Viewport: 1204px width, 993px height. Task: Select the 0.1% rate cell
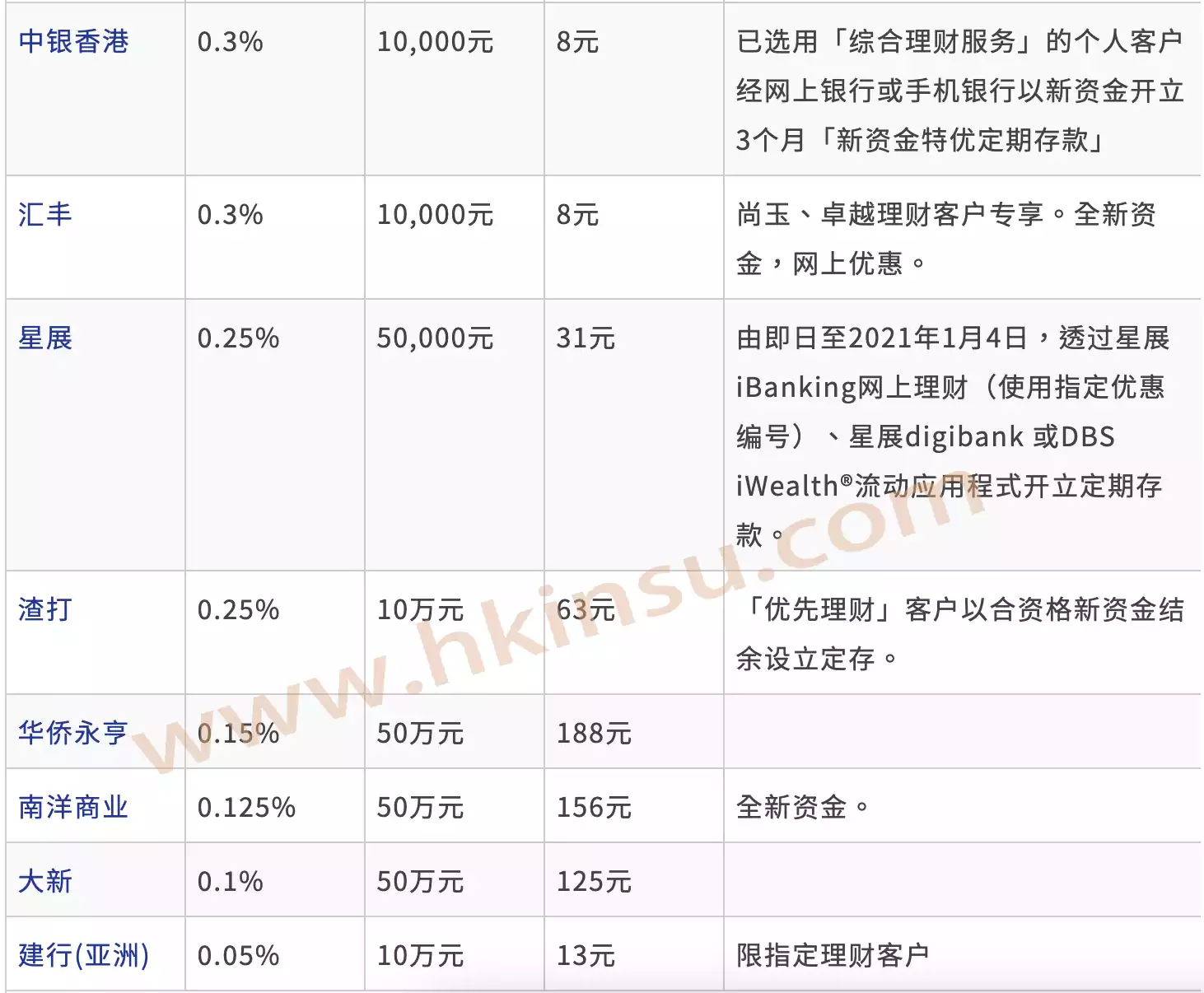[x=230, y=881]
